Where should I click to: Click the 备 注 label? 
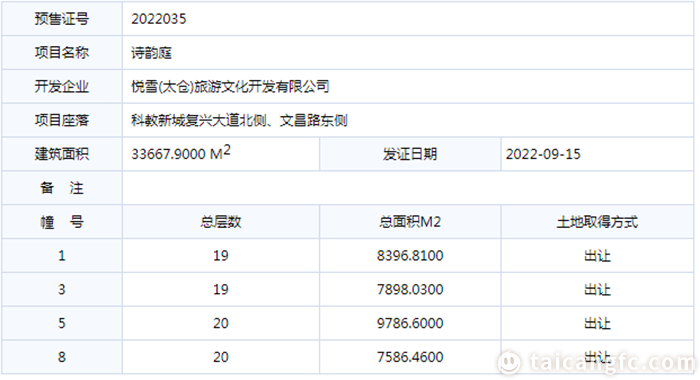click(62, 188)
